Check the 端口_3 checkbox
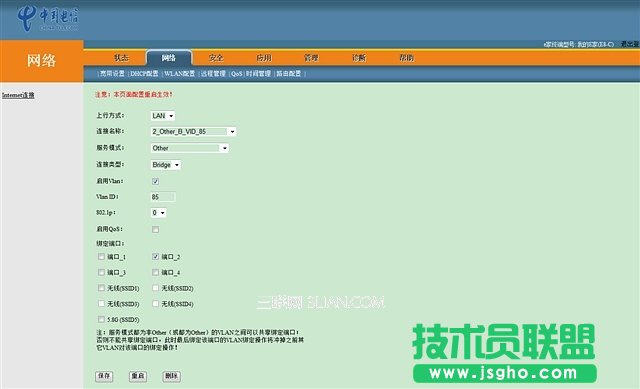The width and height of the screenshot is (640, 389). coord(101,272)
